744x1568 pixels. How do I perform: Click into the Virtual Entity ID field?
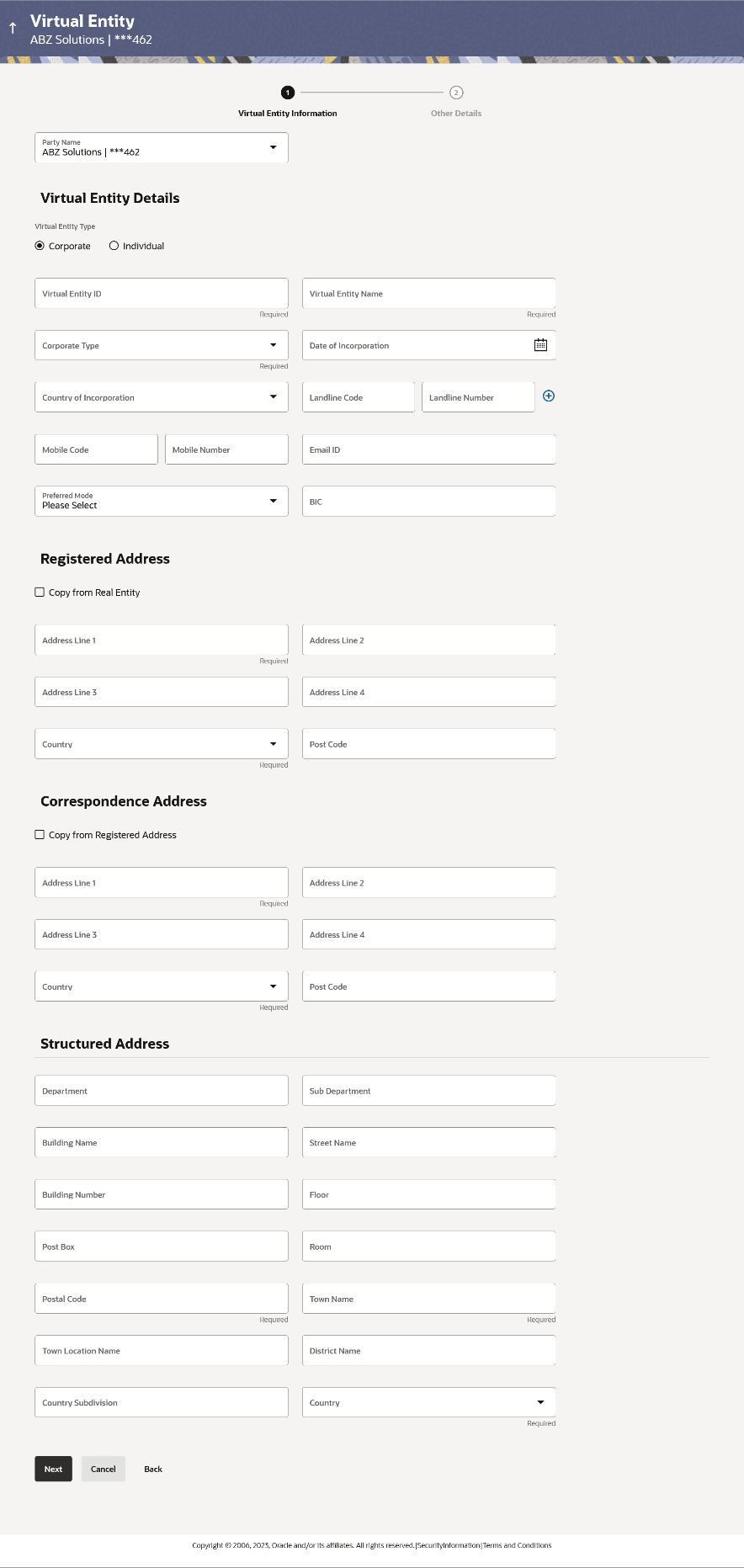(161, 294)
